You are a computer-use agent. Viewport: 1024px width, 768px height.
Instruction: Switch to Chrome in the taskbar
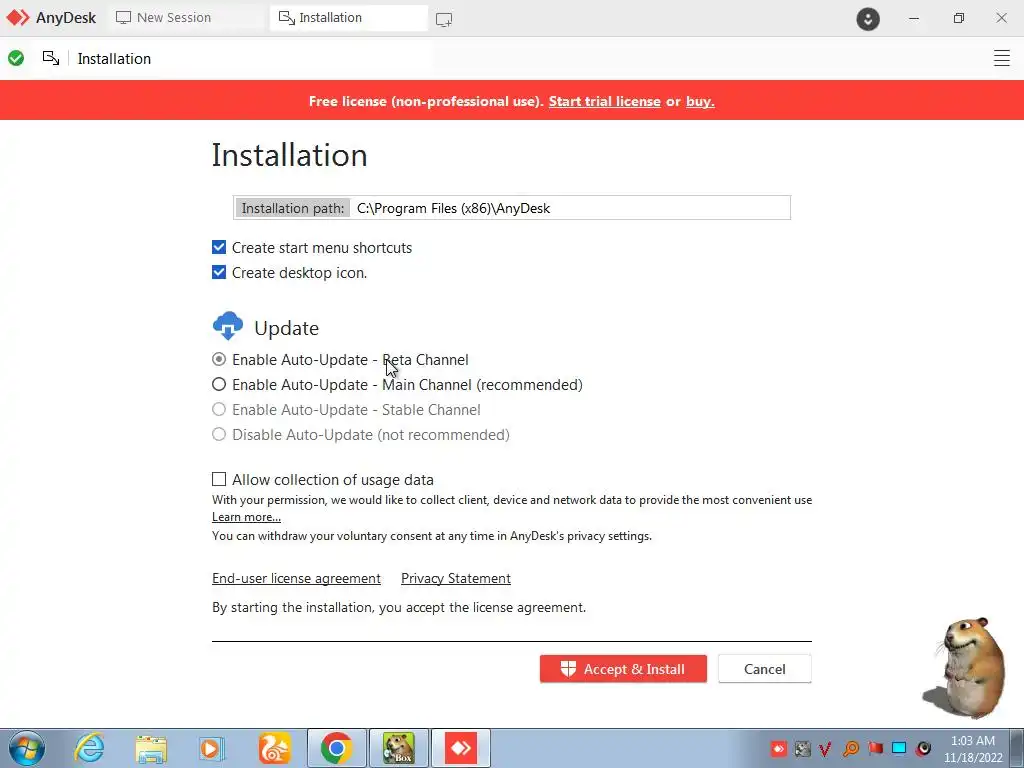(336, 748)
